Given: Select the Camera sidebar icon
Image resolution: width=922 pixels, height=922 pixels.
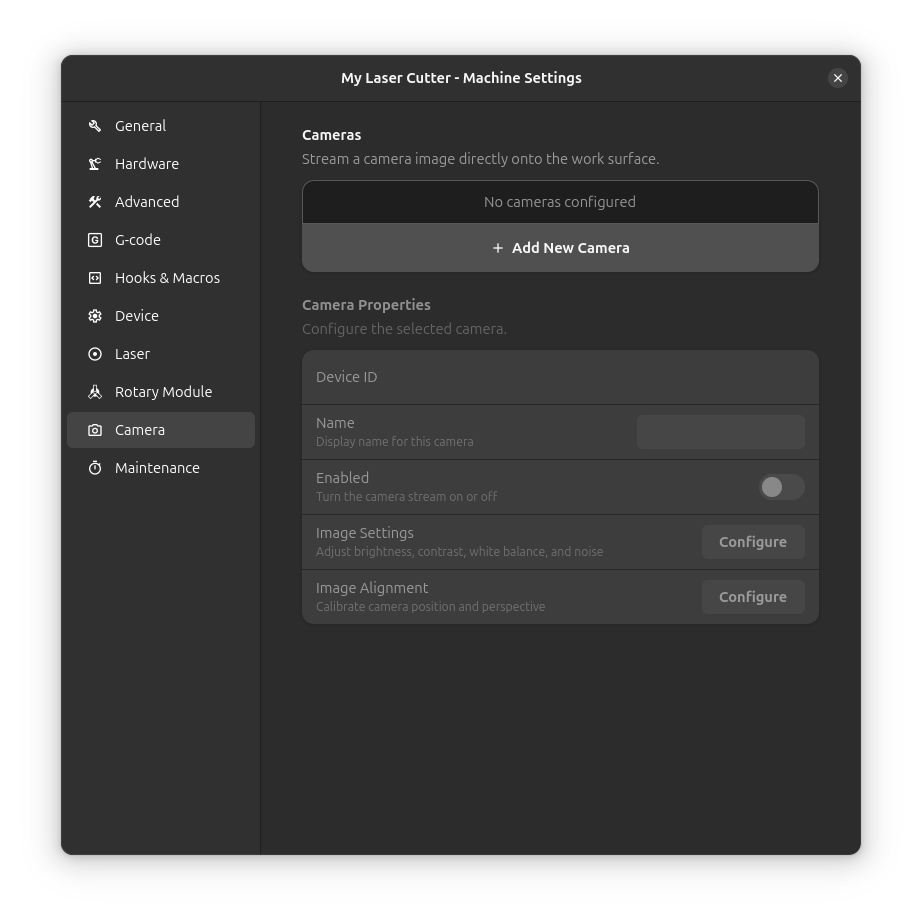Looking at the screenshot, I should click(94, 430).
